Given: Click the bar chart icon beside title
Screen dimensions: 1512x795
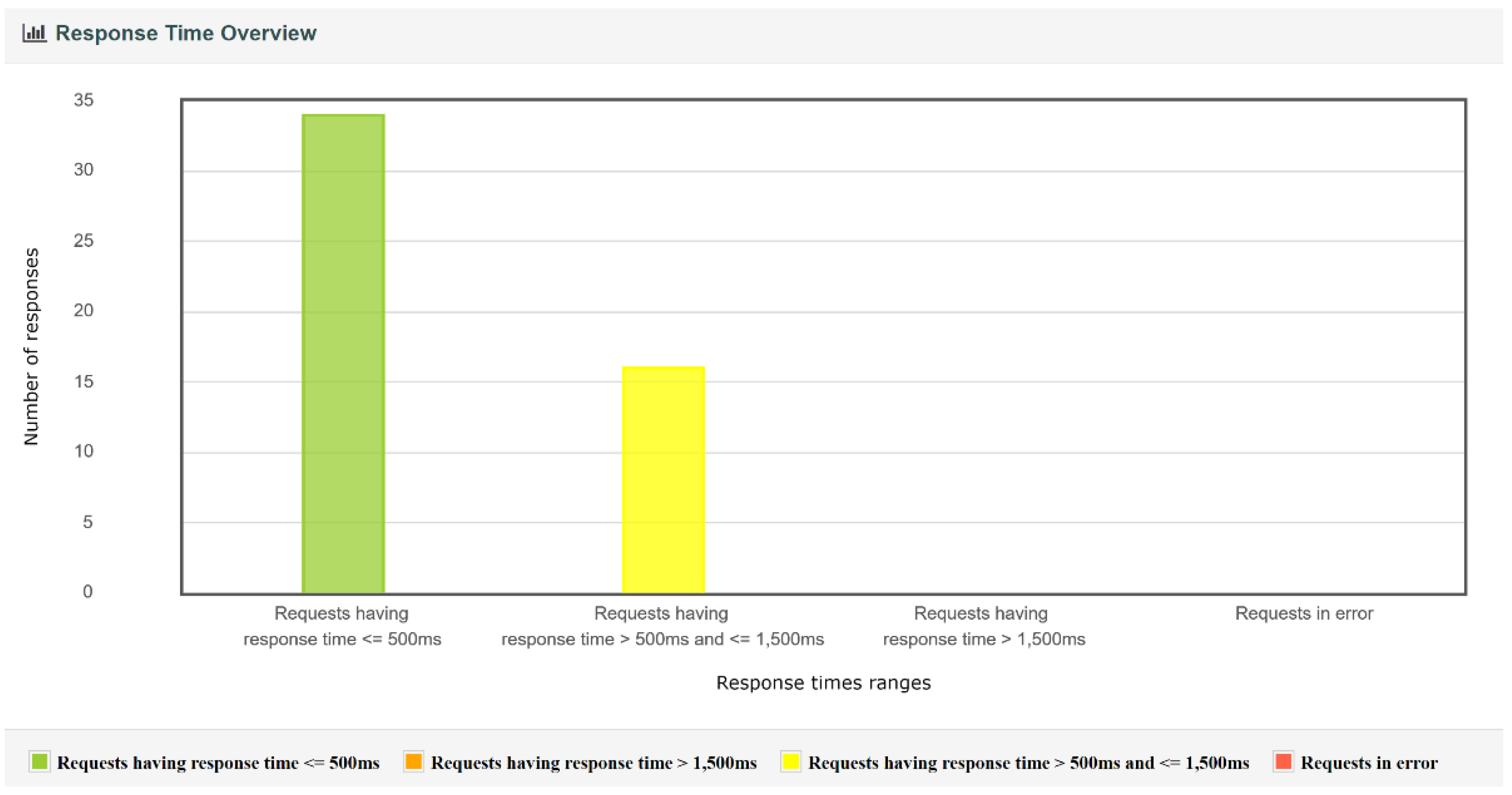Looking at the screenshot, I should 34,33.
